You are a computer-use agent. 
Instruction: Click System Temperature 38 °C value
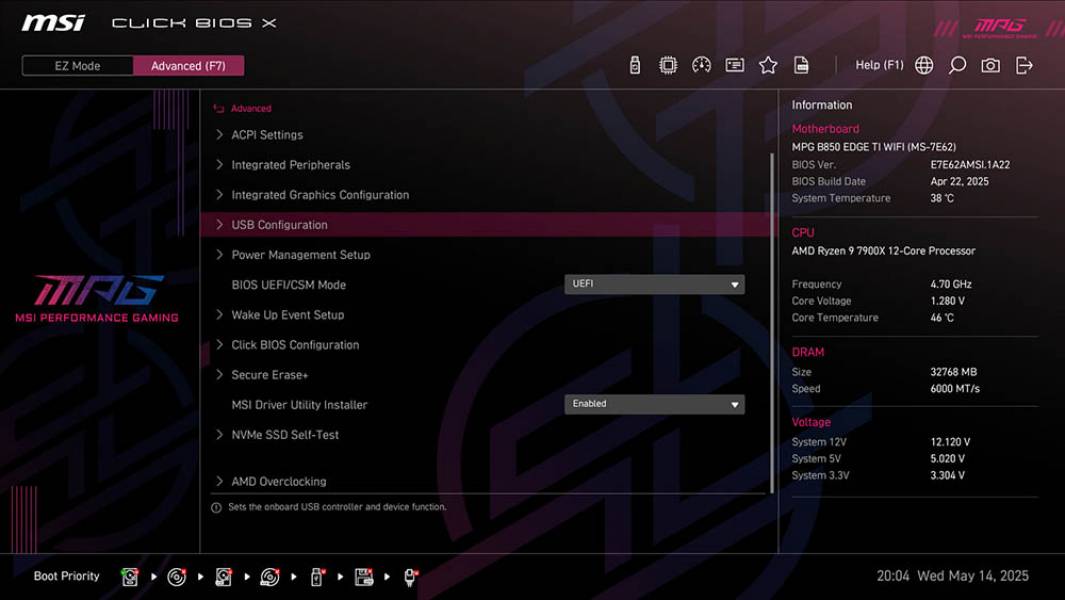click(x=941, y=198)
